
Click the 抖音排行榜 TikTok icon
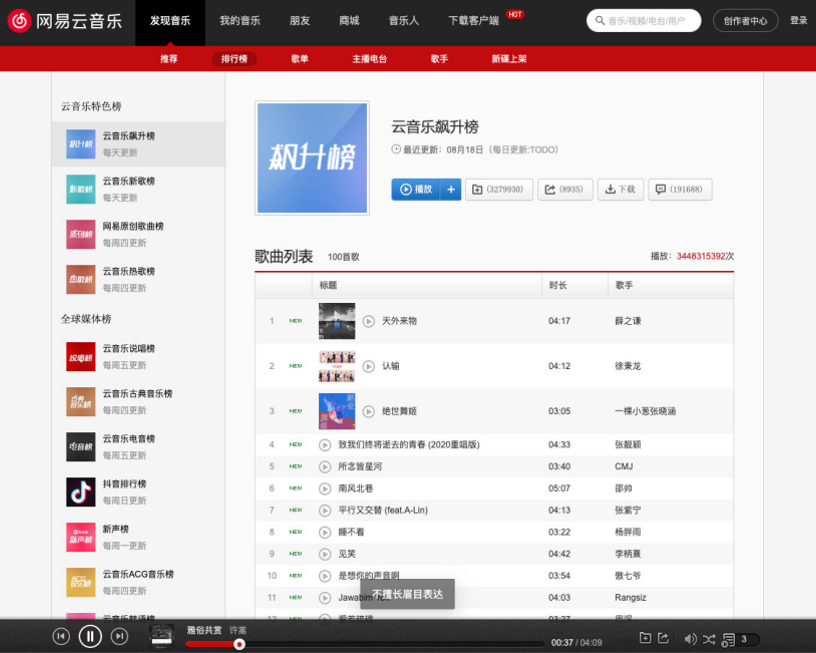pyautogui.click(x=81, y=492)
